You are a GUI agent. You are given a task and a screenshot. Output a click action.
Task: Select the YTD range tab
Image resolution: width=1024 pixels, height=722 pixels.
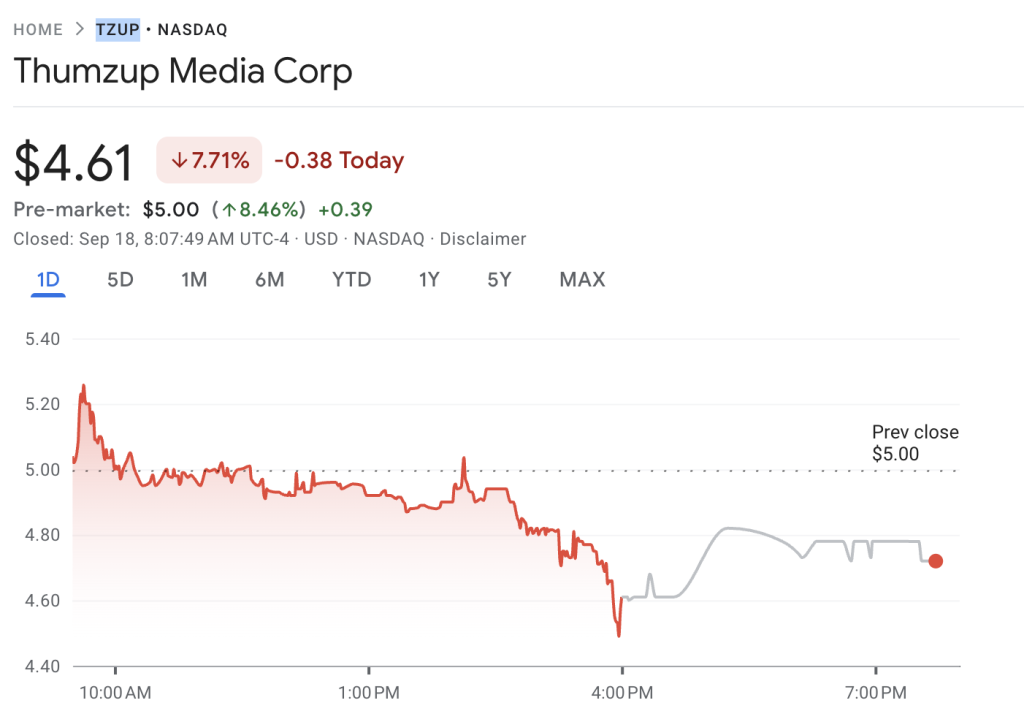pyautogui.click(x=351, y=280)
